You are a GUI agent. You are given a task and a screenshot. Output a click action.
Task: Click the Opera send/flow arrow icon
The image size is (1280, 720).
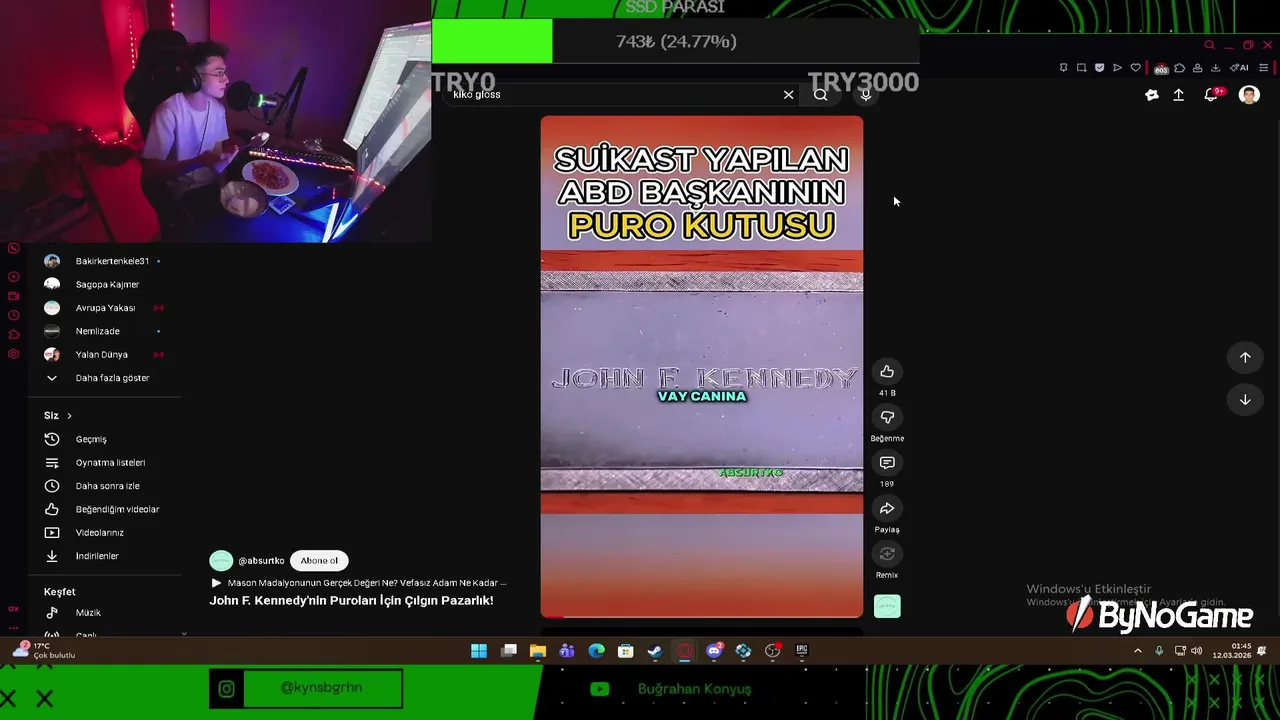(1117, 68)
